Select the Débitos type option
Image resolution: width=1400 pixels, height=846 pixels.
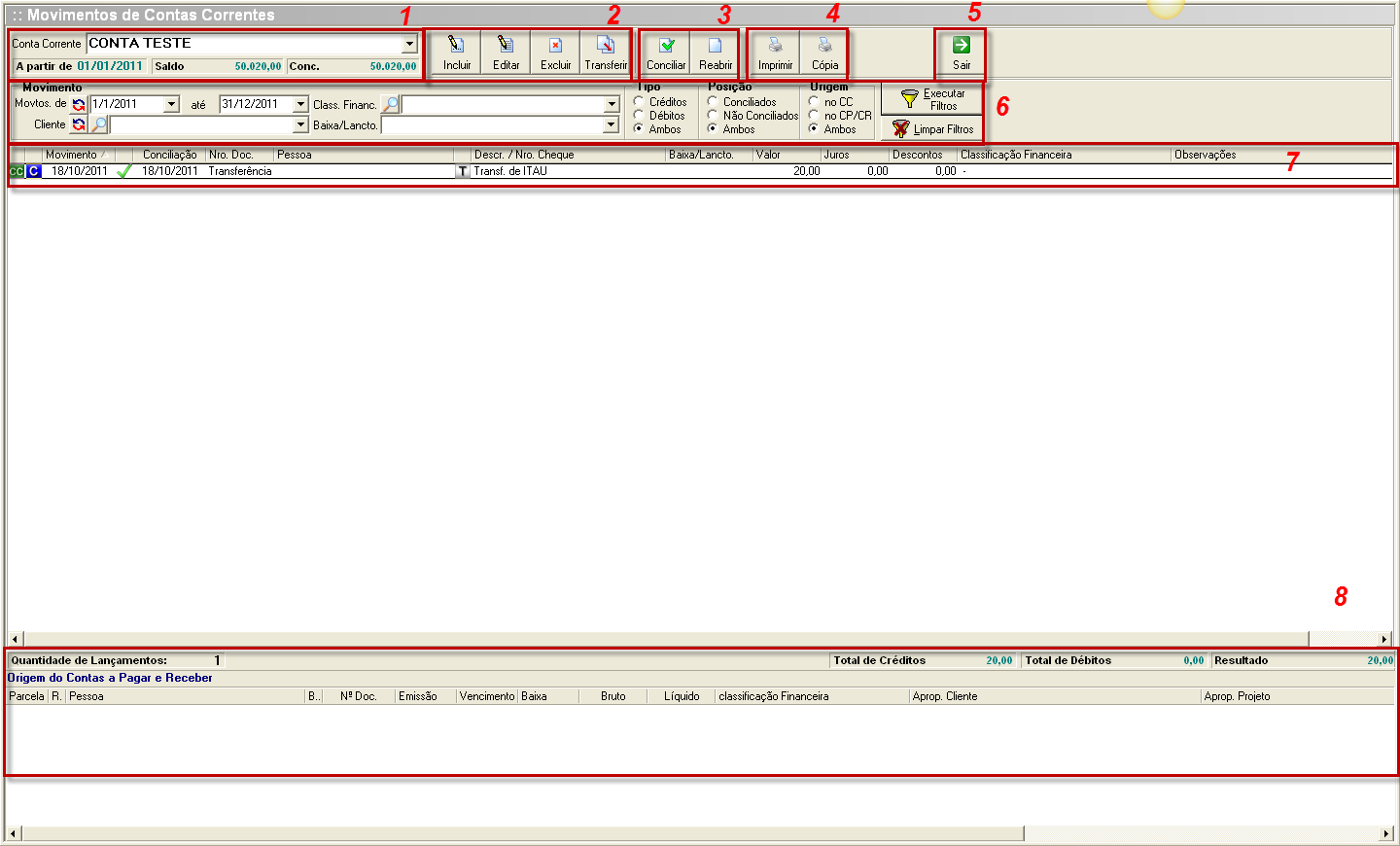(639, 116)
